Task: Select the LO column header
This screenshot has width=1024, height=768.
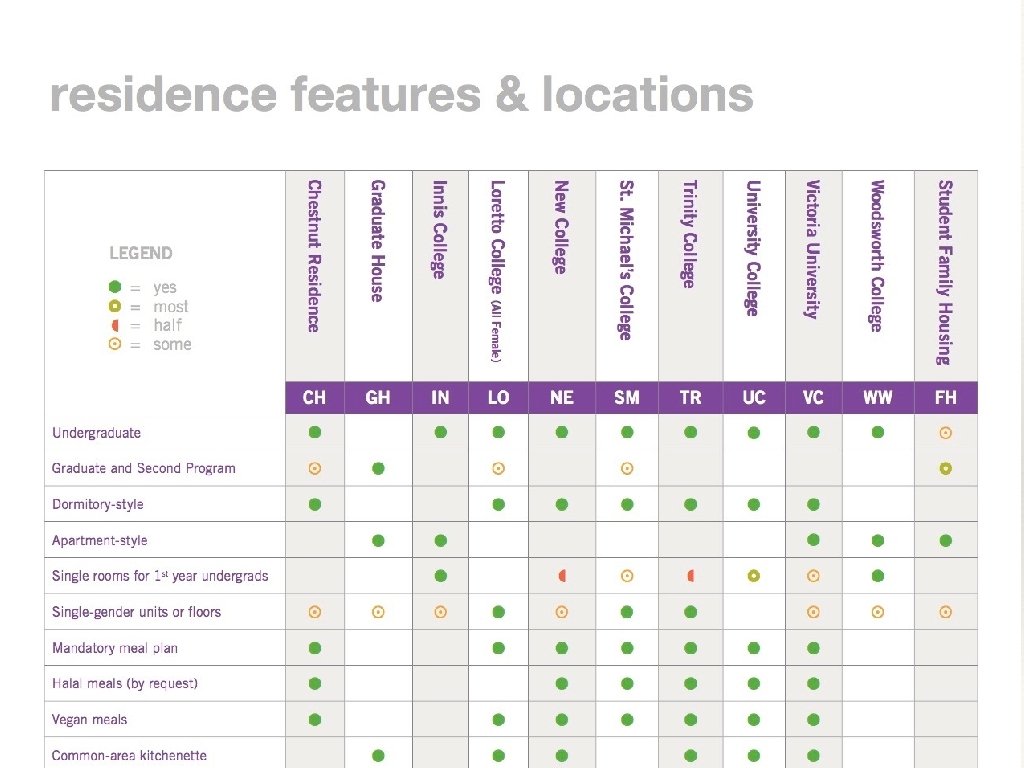Action: [498, 398]
